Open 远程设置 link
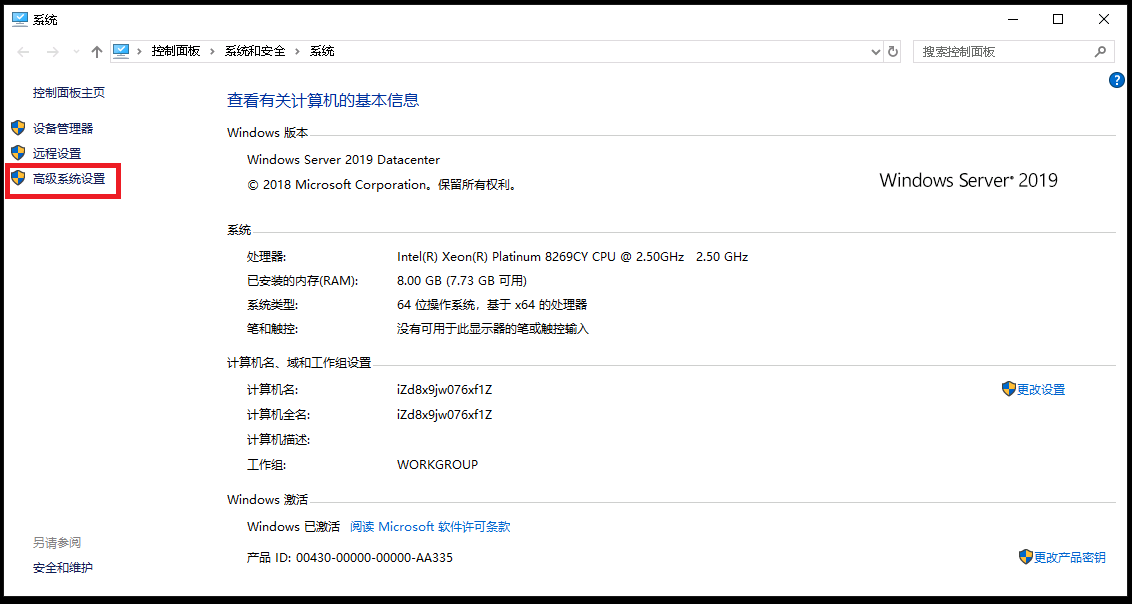1132x604 pixels. pos(57,154)
